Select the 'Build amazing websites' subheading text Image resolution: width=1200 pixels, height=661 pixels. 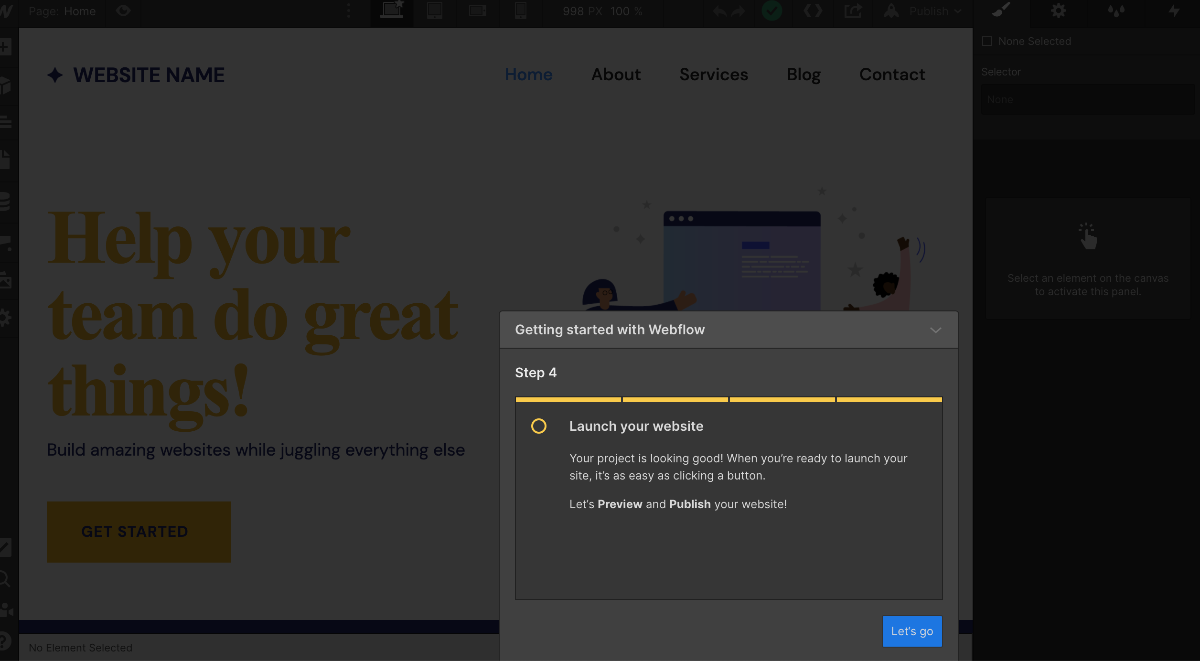[x=256, y=450]
